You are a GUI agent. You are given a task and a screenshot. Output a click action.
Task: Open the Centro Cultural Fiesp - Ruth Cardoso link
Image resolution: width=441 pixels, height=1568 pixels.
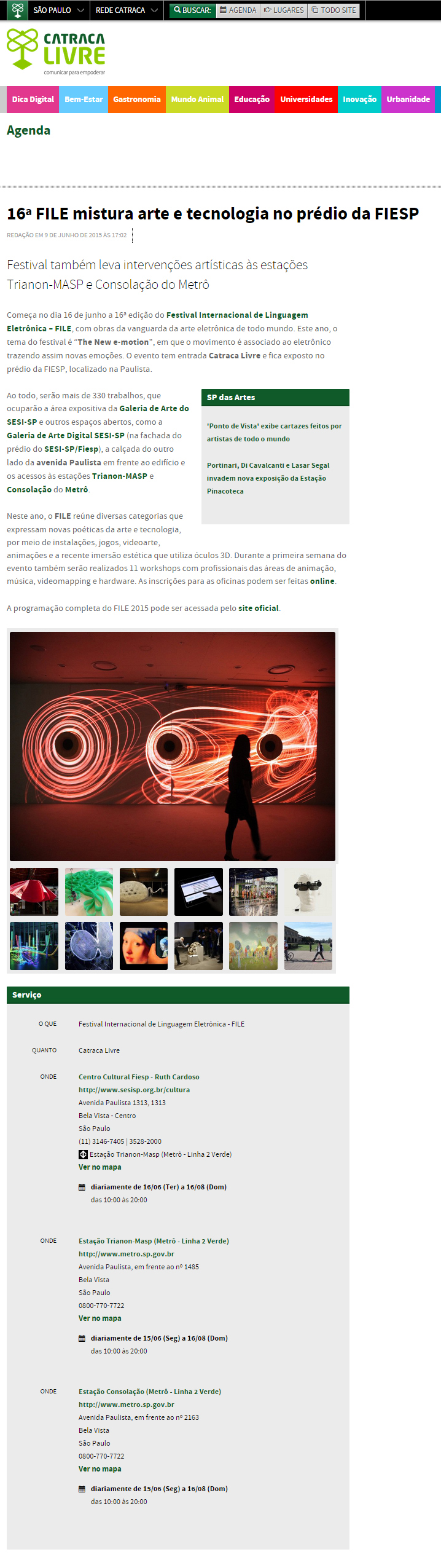pyautogui.click(x=139, y=1077)
